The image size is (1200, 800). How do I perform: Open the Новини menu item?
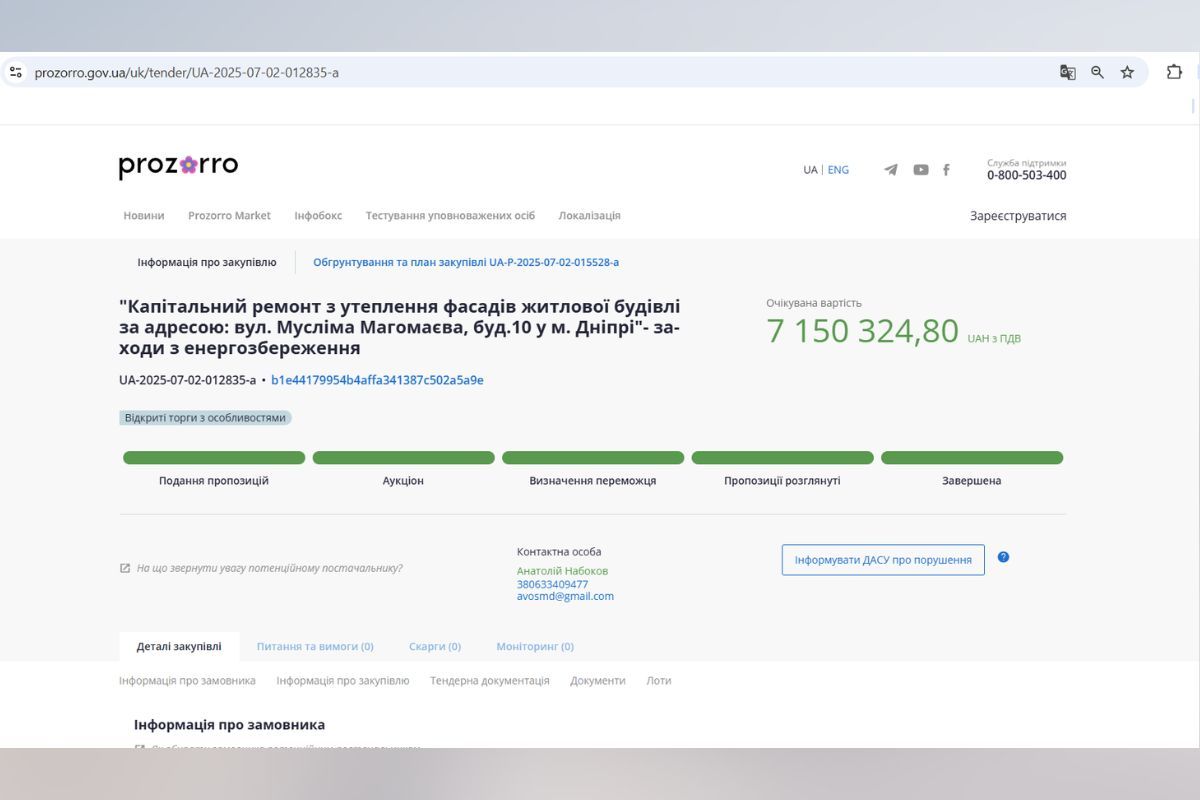[x=144, y=216]
